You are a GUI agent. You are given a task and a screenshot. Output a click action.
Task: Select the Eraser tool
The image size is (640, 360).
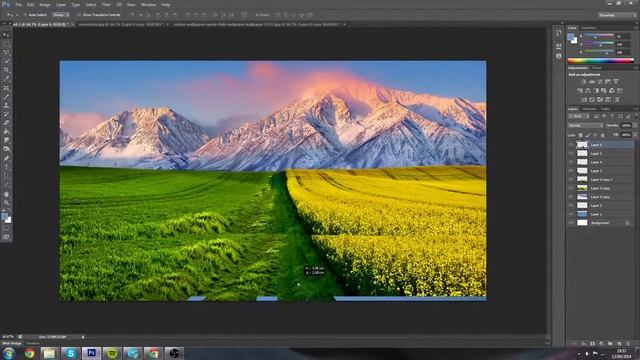(6, 123)
